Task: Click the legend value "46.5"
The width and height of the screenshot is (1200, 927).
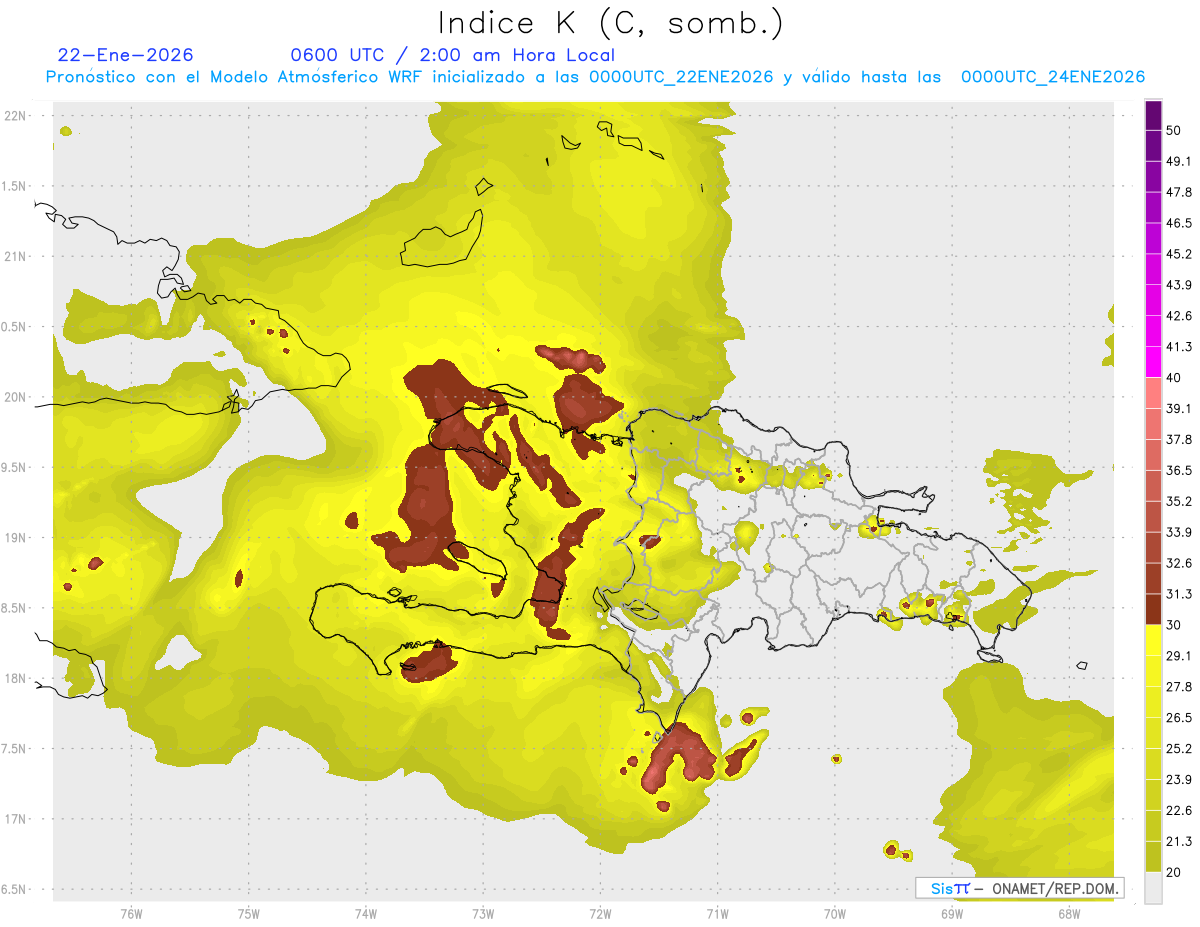Action: pyautogui.click(x=1179, y=223)
